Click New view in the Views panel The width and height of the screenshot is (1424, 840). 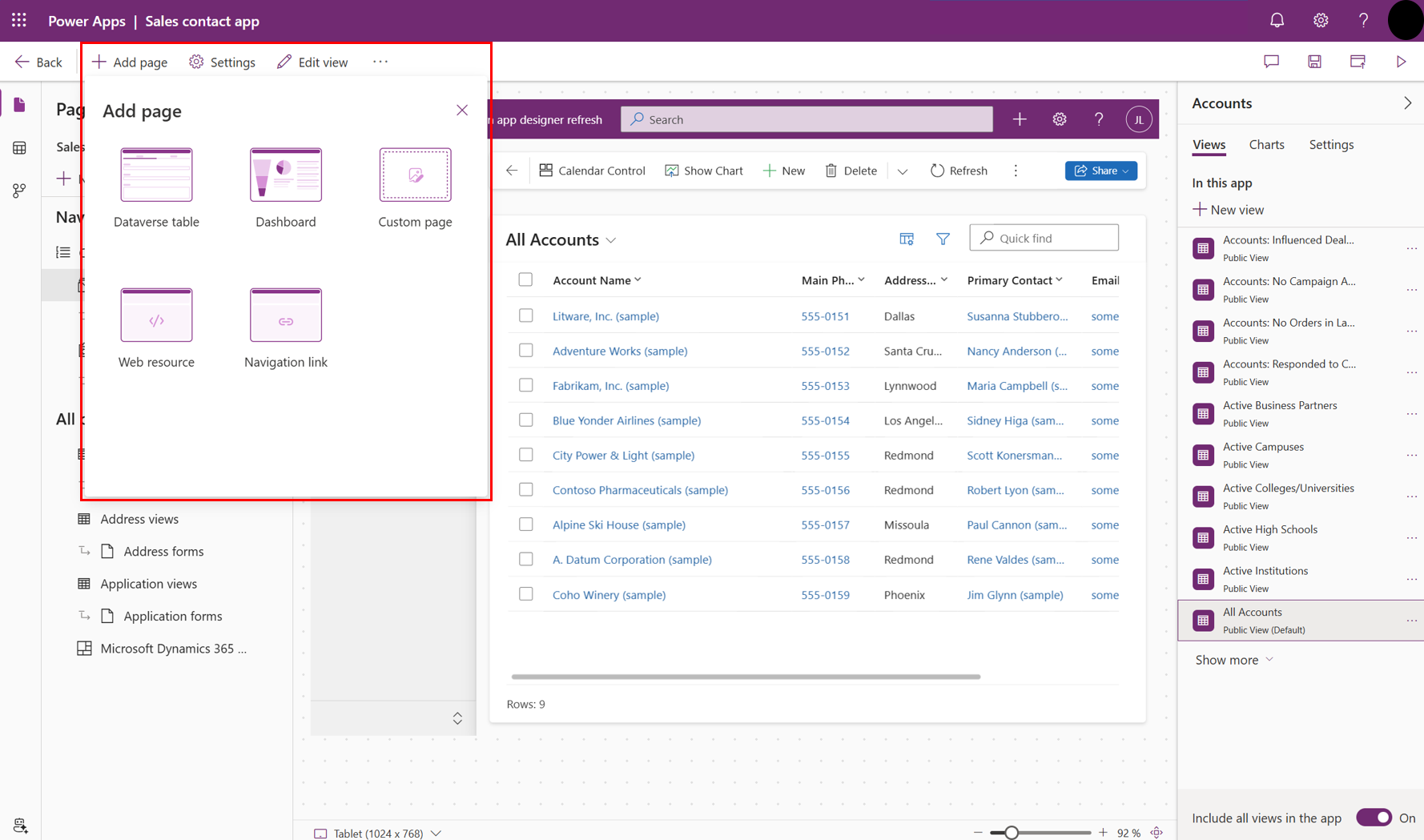tap(1236, 209)
